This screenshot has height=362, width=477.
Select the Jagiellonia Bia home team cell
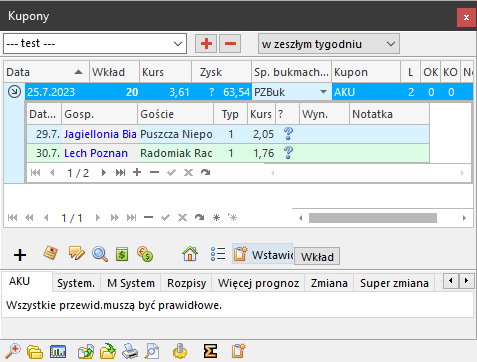point(100,134)
